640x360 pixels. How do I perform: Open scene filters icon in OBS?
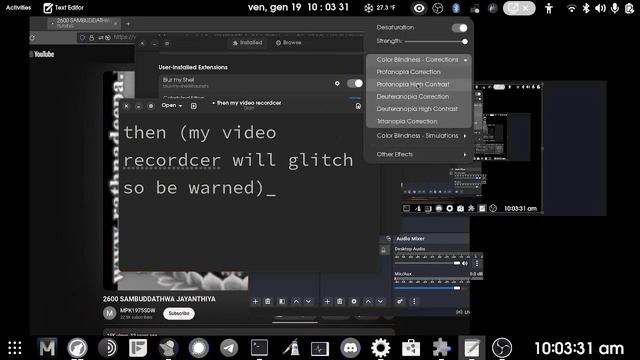pos(282,301)
